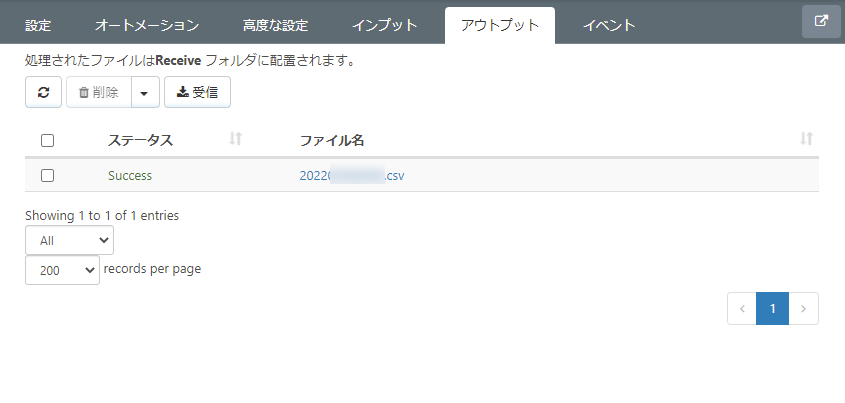Click the ステータス column header
The height and width of the screenshot is (403, 845).
(x=141, y=140)
